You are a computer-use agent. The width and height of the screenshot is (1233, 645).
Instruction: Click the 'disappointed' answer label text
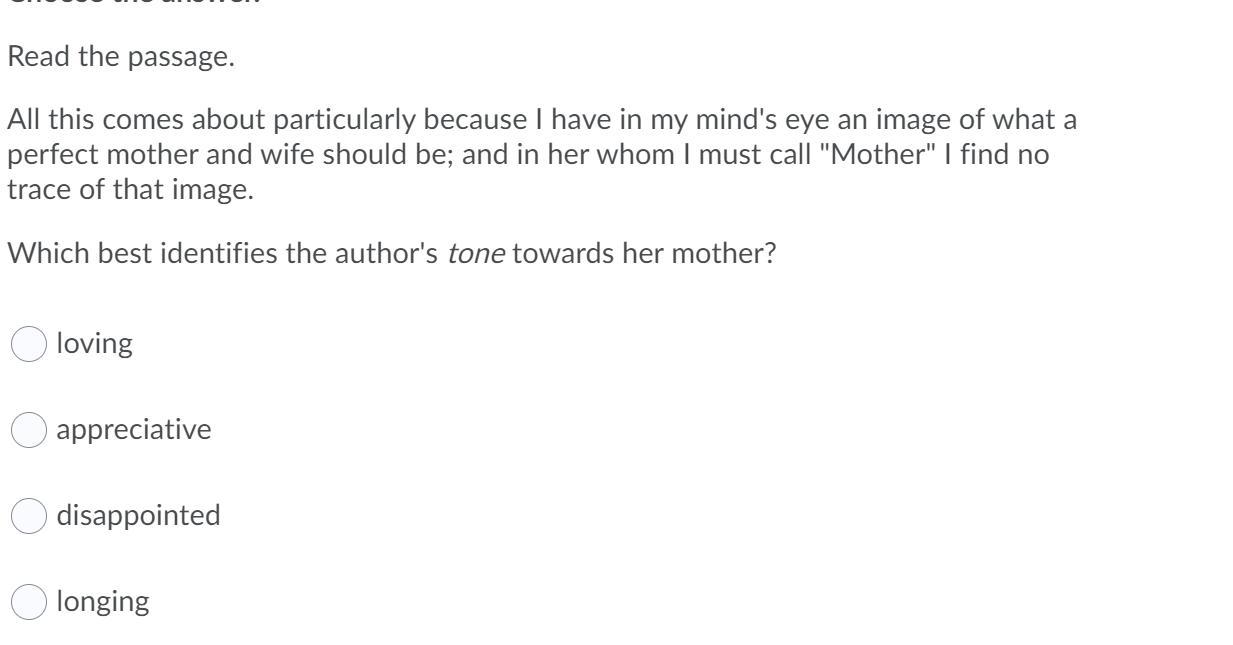(138, 516)
